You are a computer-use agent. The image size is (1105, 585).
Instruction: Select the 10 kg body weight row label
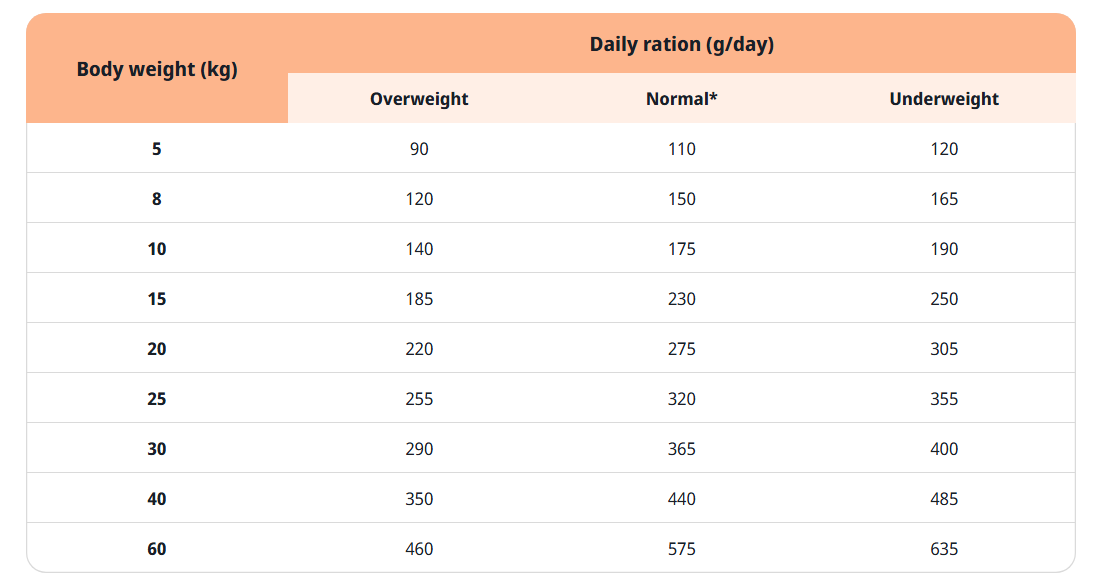pos(157,249)
